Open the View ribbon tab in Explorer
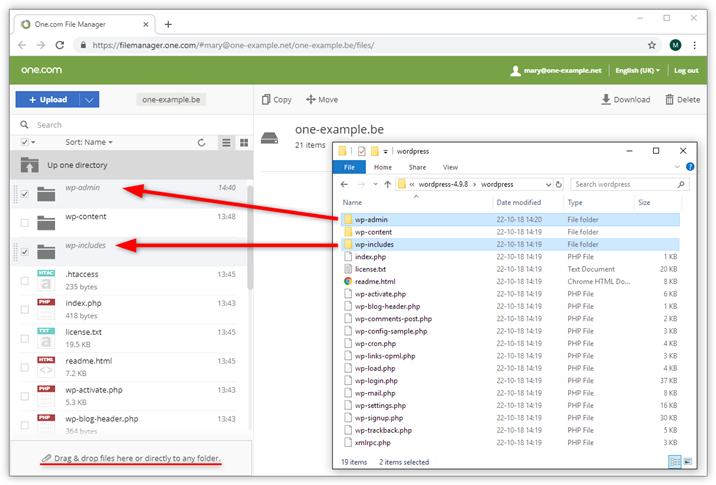This screenshot has width=716, height=485. (x=450, y=167)
